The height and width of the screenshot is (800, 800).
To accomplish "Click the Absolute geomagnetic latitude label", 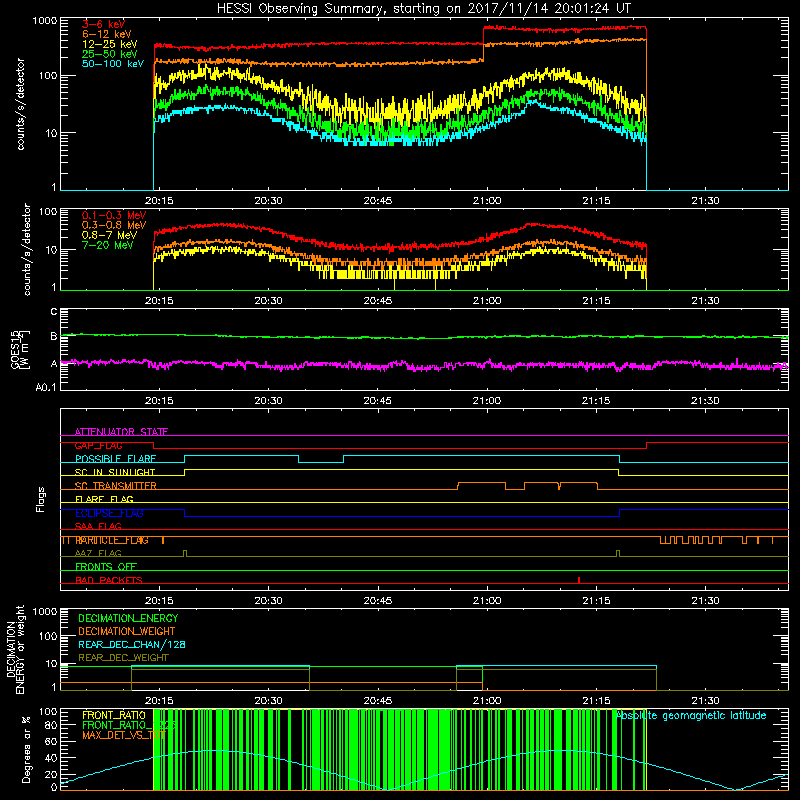I will [x=691, y=715].
